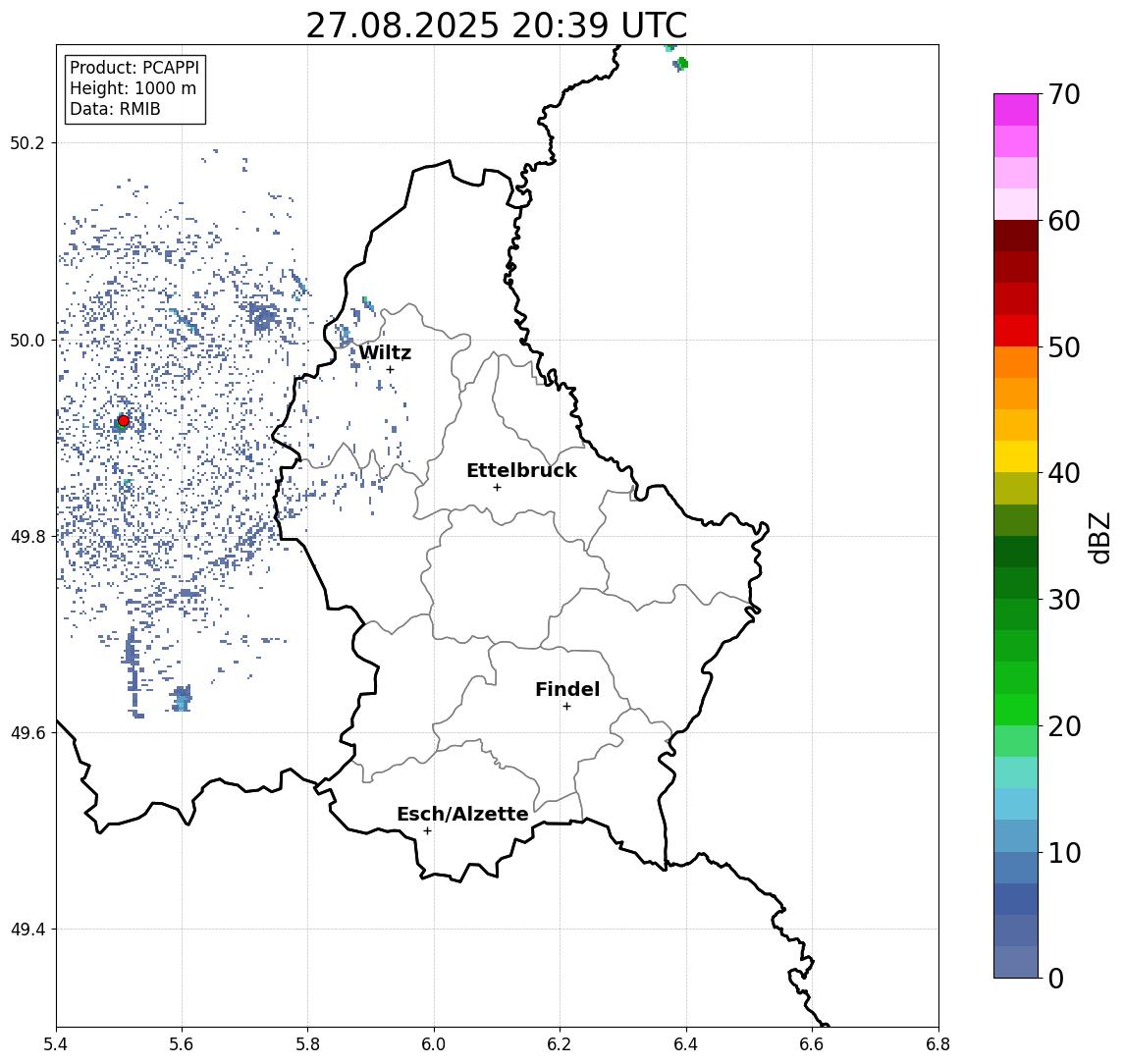Screen dimensions: 1124x1064
Task: Click the orange color band below 50 dBZ
Action: pos(1016,362)
